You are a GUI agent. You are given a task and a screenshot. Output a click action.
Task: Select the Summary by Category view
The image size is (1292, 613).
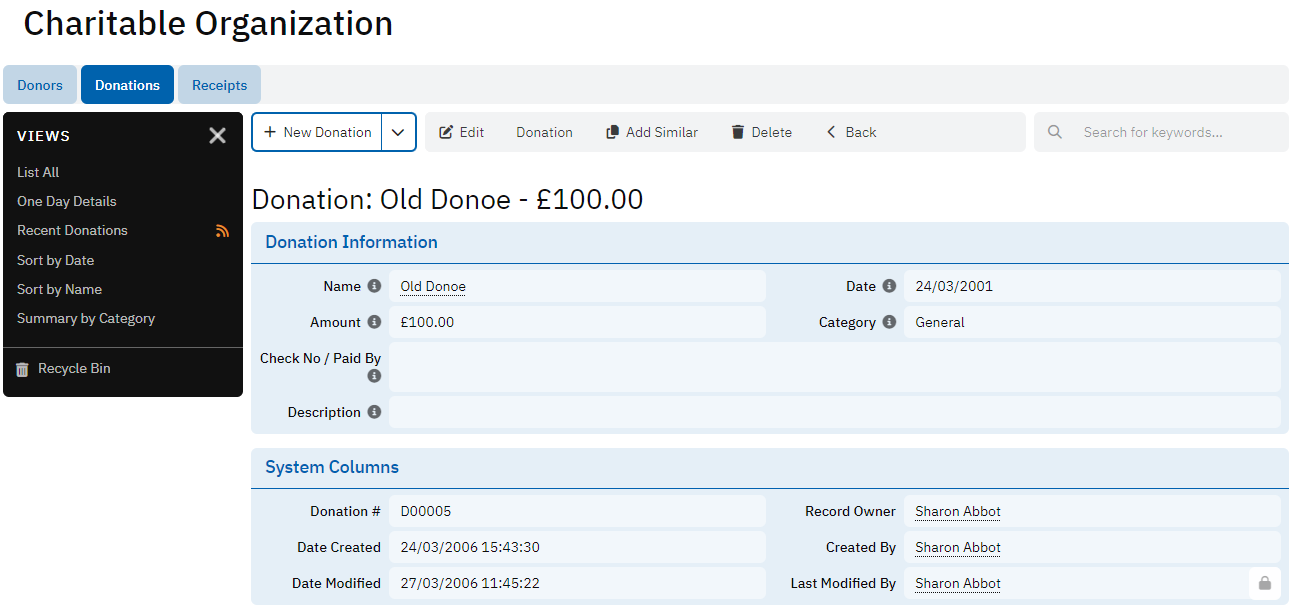point(86,318)
